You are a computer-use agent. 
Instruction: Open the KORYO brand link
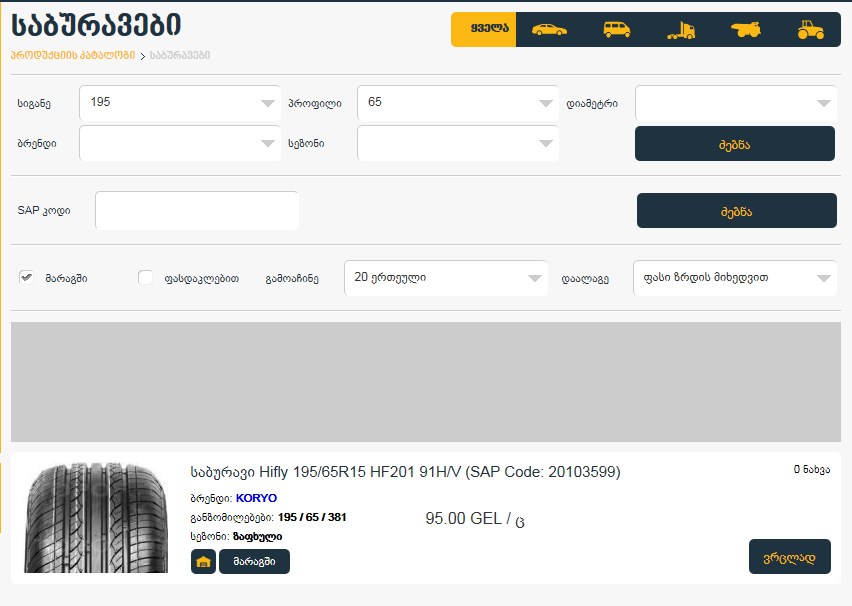coord(256,498)
